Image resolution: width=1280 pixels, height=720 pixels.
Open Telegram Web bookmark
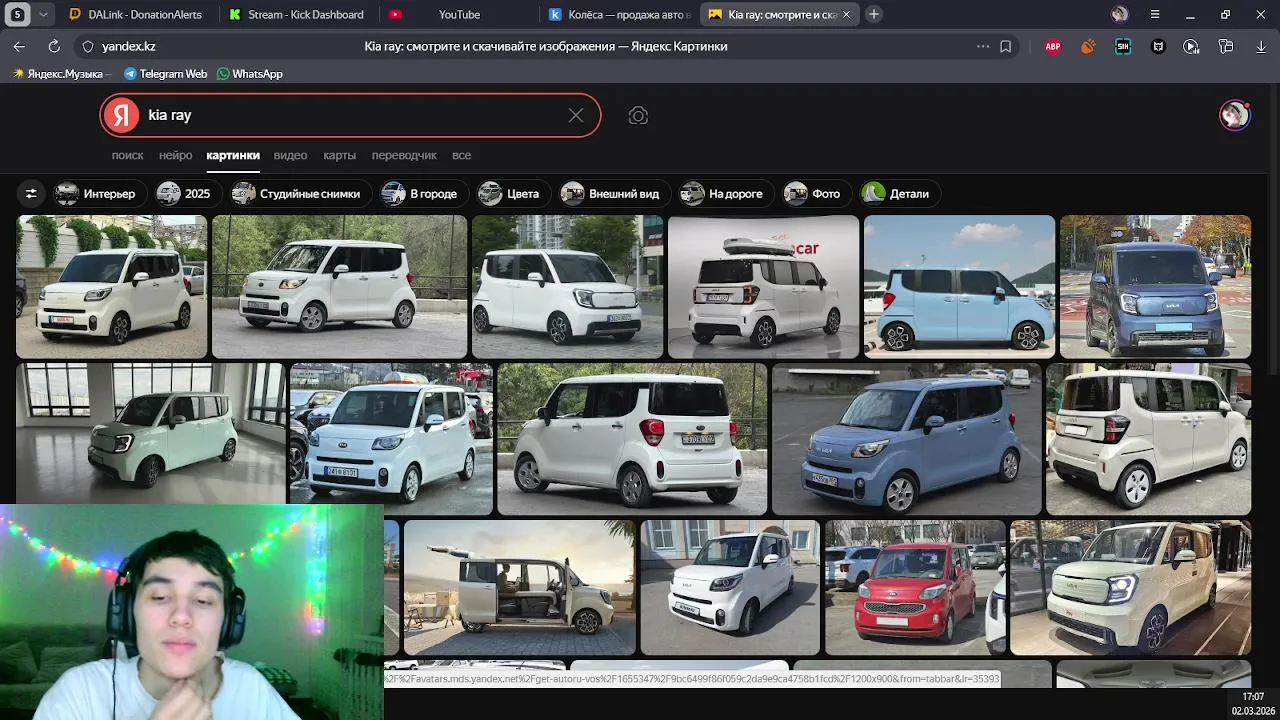click(x=165, y=74)
